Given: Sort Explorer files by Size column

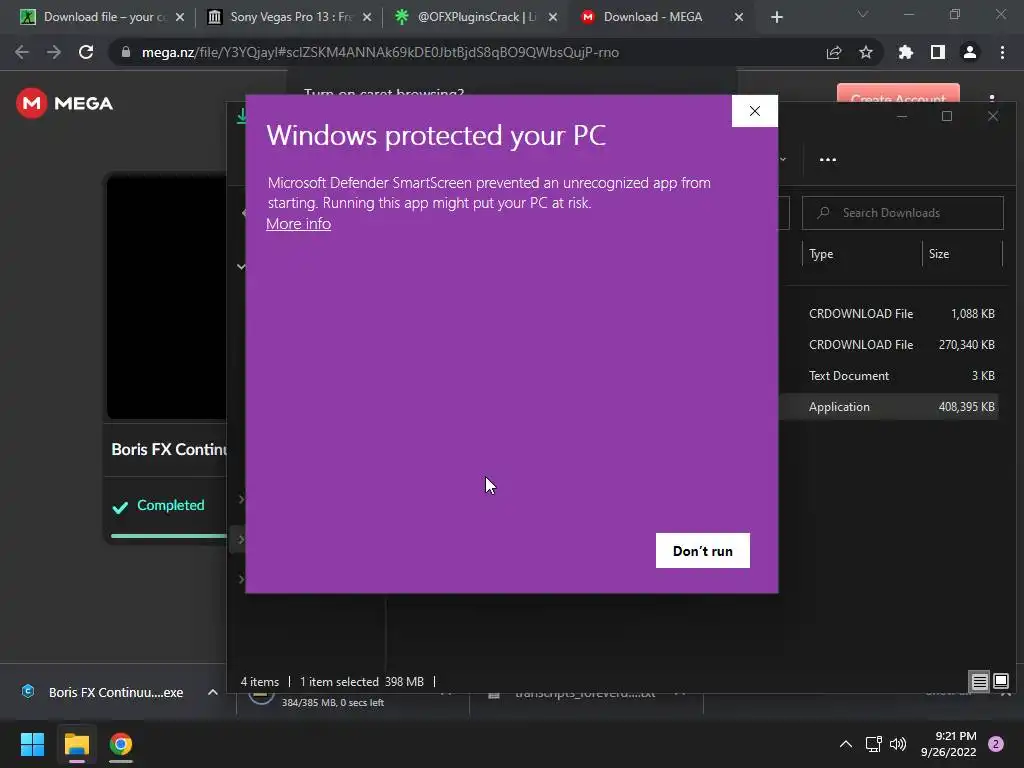Looking at the screenshot, I should [963, 254].
